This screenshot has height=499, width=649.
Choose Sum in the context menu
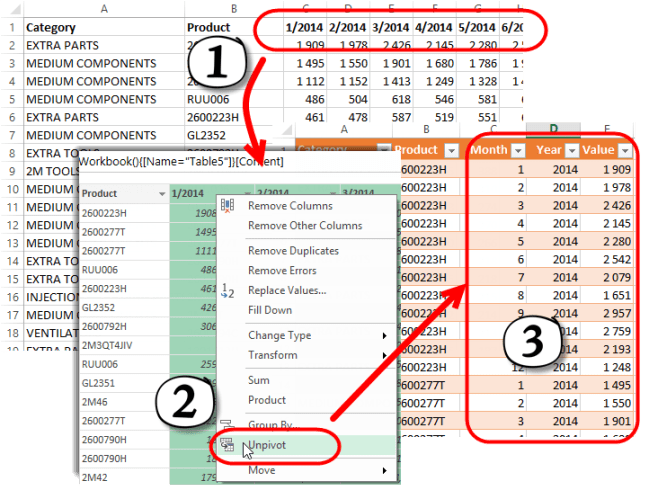(x=259, y=380)
